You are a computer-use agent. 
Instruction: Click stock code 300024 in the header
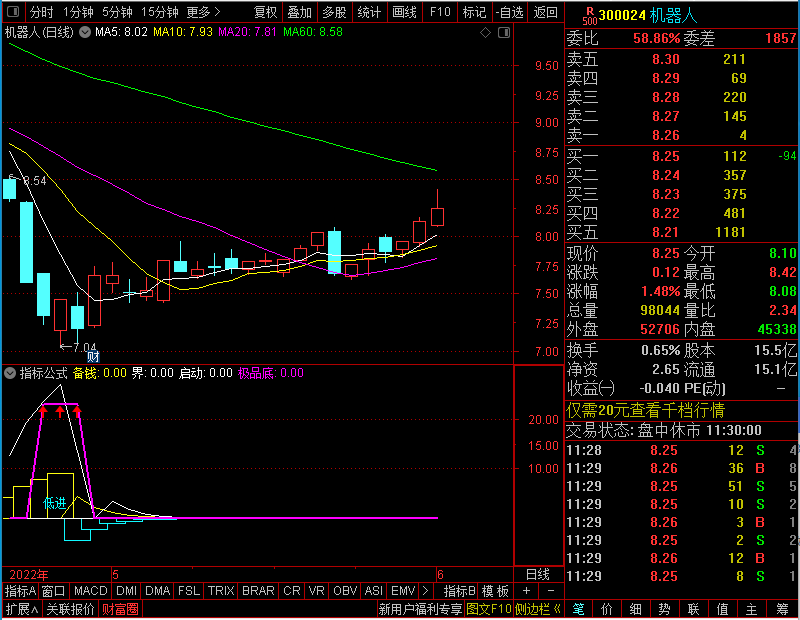[622, 16]
